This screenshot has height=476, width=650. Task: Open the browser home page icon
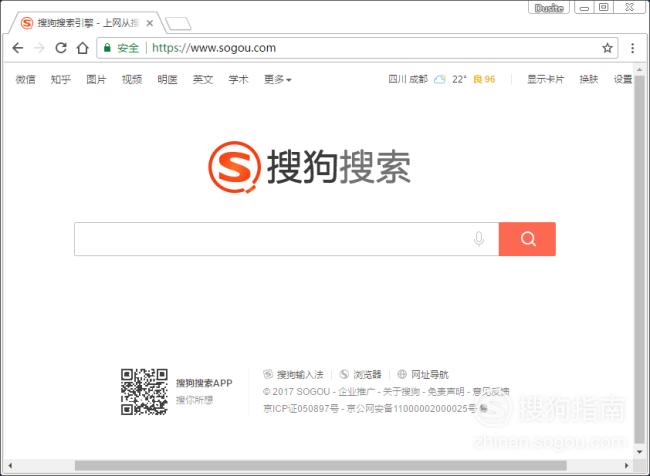(83, 48)
